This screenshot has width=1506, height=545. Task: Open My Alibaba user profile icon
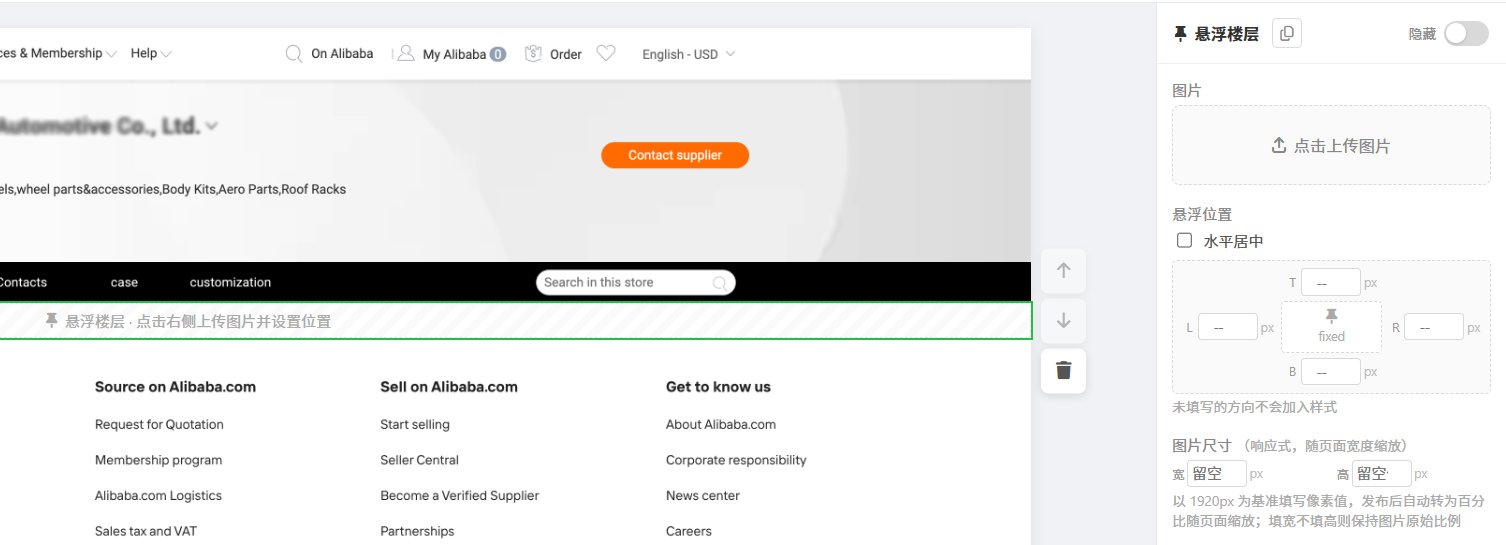click(x=406, y=54)
